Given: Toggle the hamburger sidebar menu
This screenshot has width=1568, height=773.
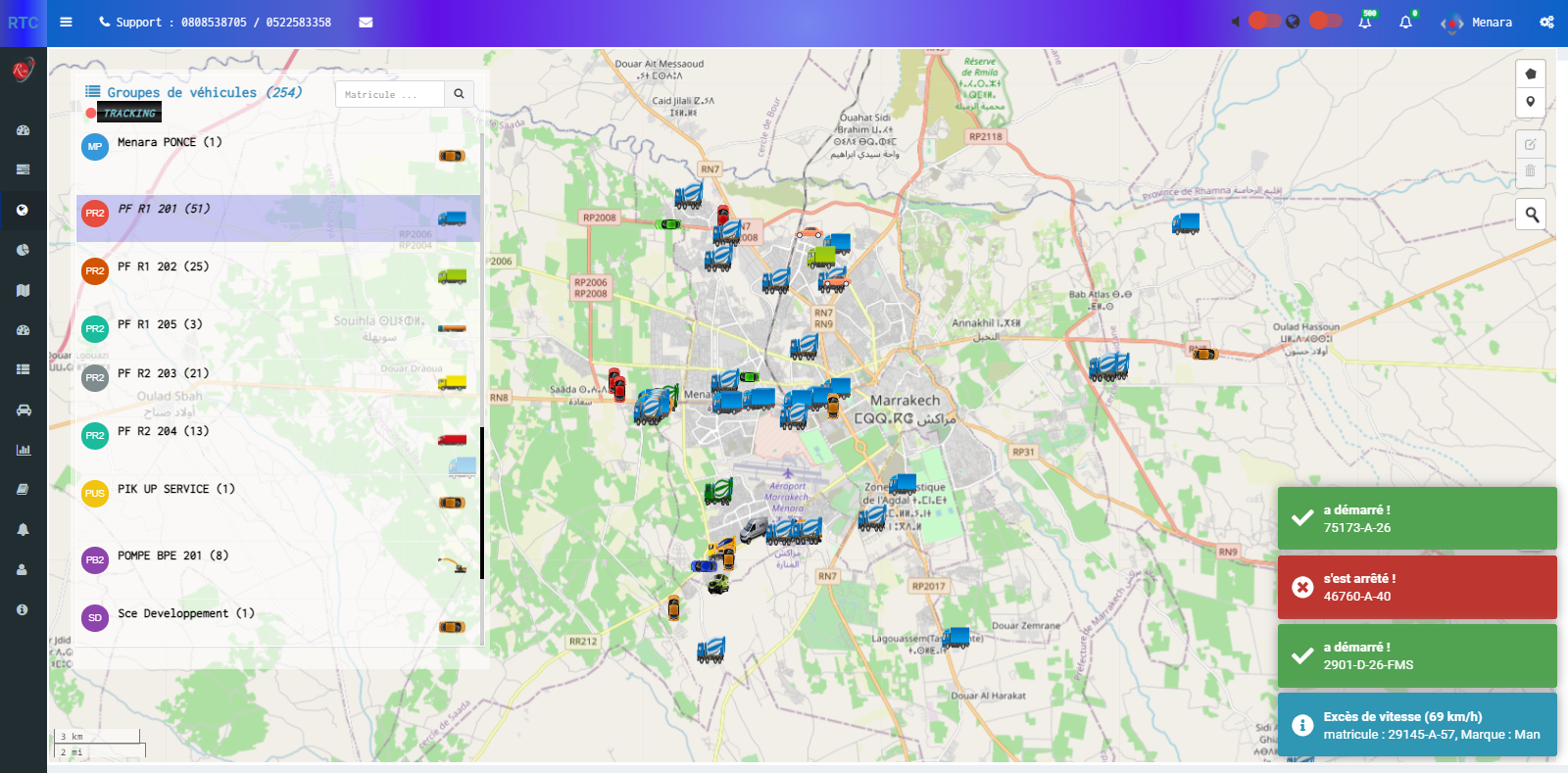Looking at the screenshot, I should (66, 22).
